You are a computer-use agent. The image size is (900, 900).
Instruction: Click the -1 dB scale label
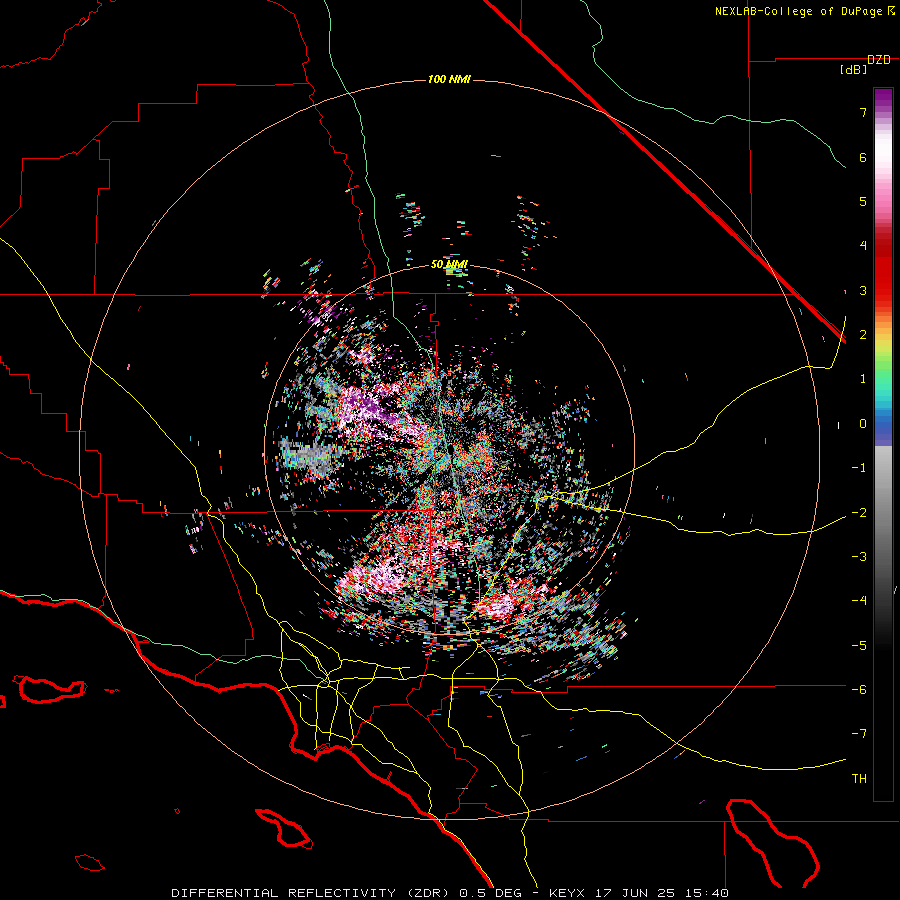(859, 468)
